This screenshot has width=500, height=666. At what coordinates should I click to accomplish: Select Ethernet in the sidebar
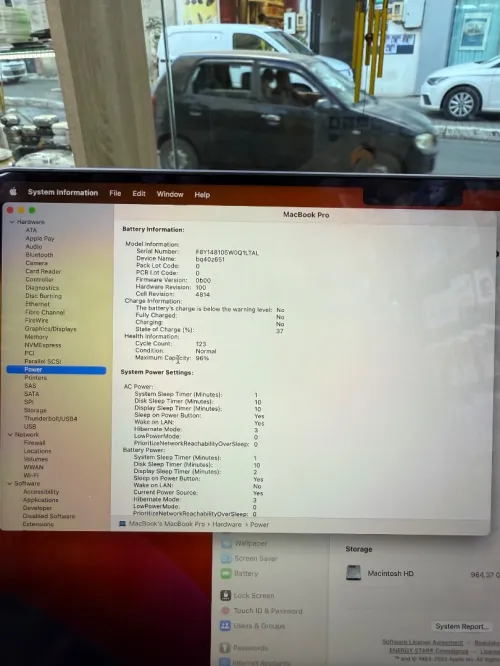pyautogui.click(x=37, y=304)
